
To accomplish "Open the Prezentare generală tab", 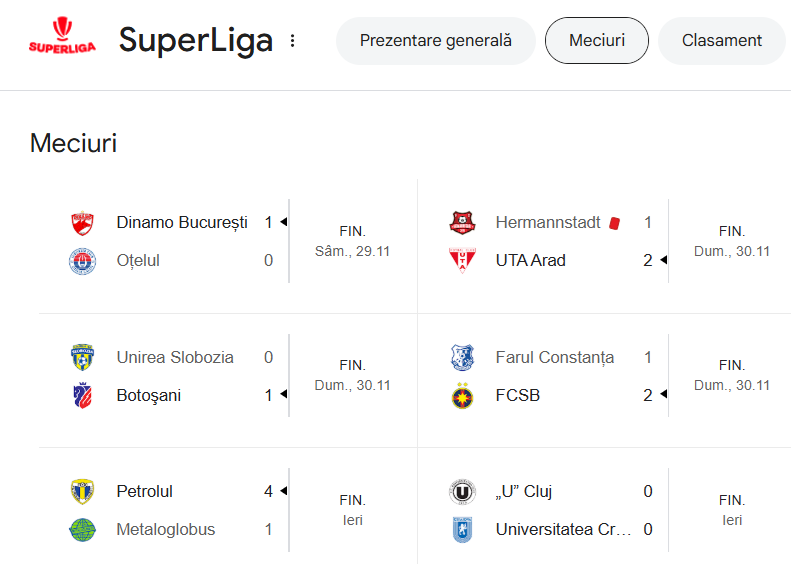I will tap(435, 41).
